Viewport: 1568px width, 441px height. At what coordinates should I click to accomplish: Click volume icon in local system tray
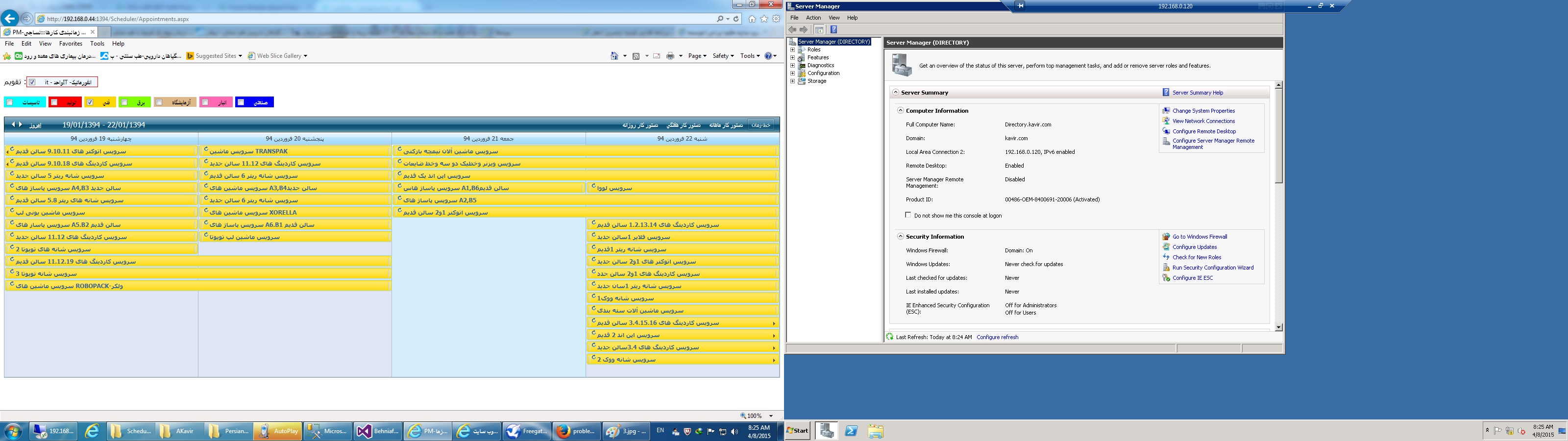click(735, 431)
